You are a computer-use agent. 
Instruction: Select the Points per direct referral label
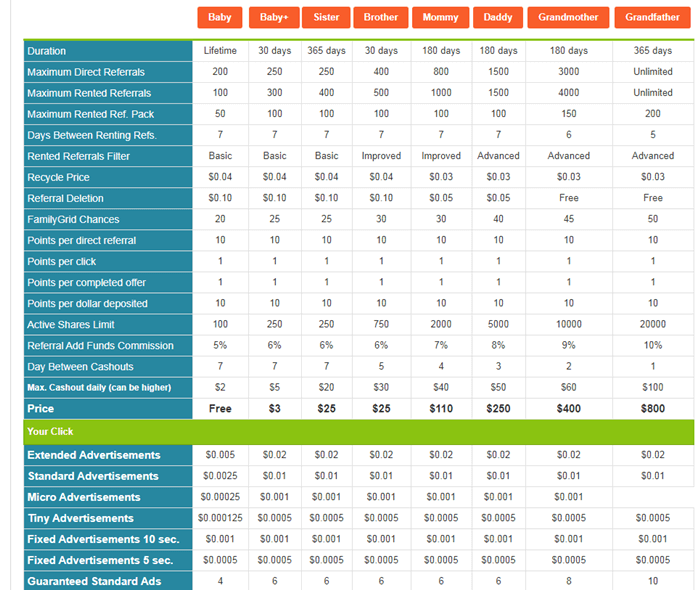(81, 241)
